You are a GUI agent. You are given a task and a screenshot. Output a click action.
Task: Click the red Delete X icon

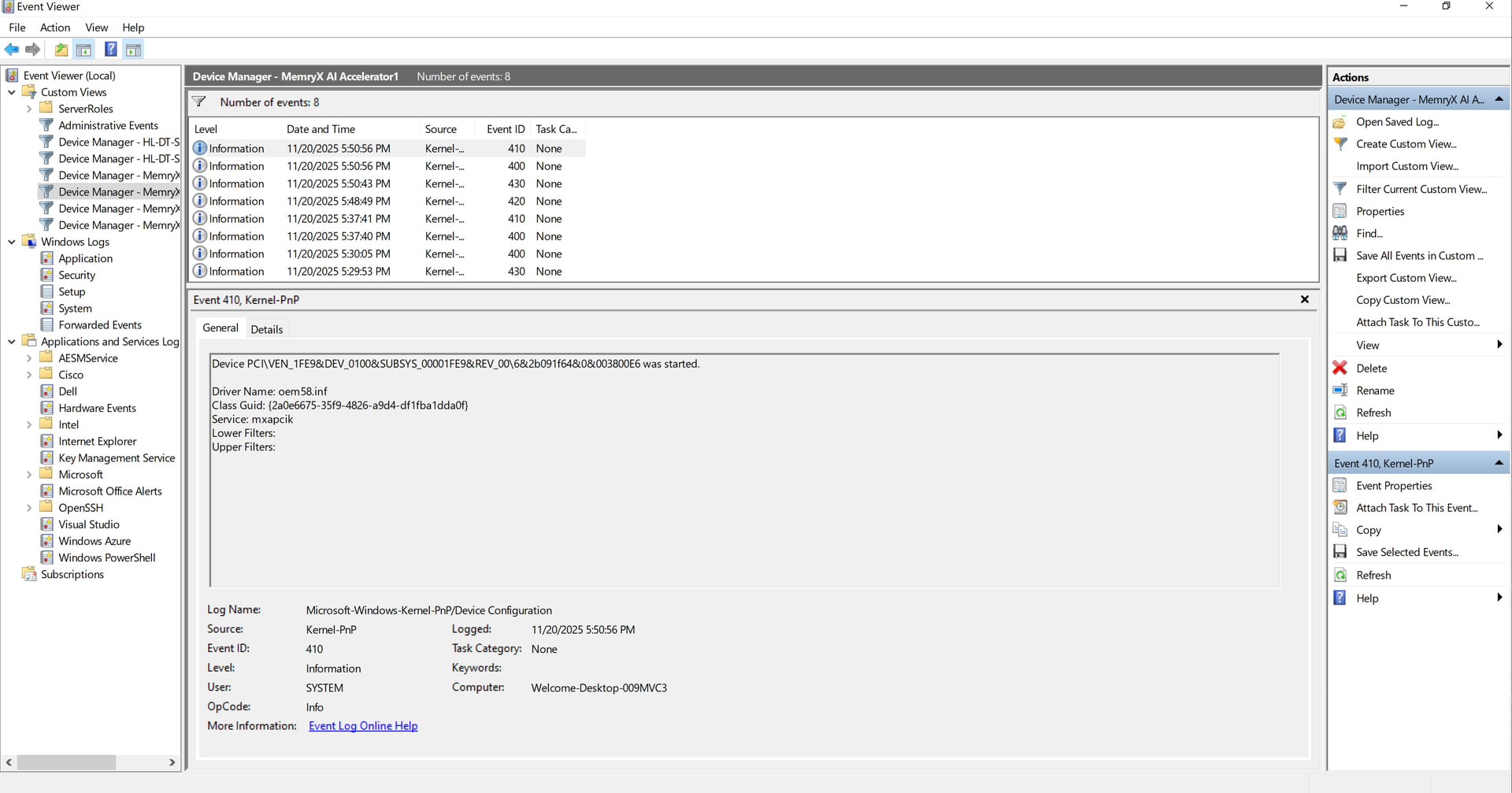(x=1340, y=368)
